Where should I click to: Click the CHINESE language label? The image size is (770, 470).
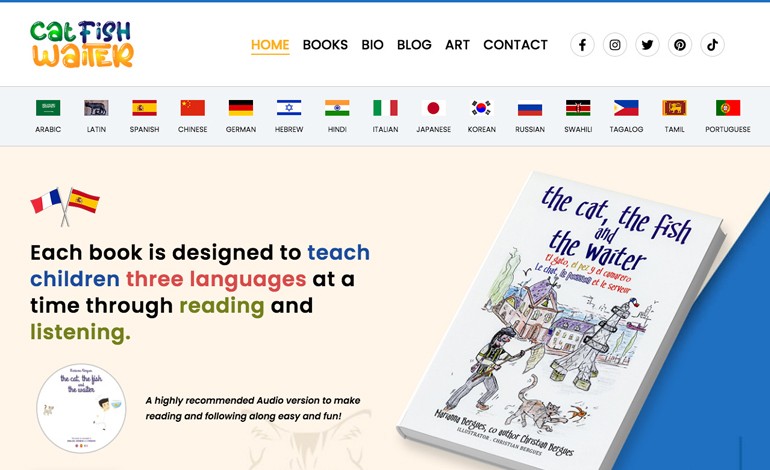pyautogui.click(x=192, y=129)
